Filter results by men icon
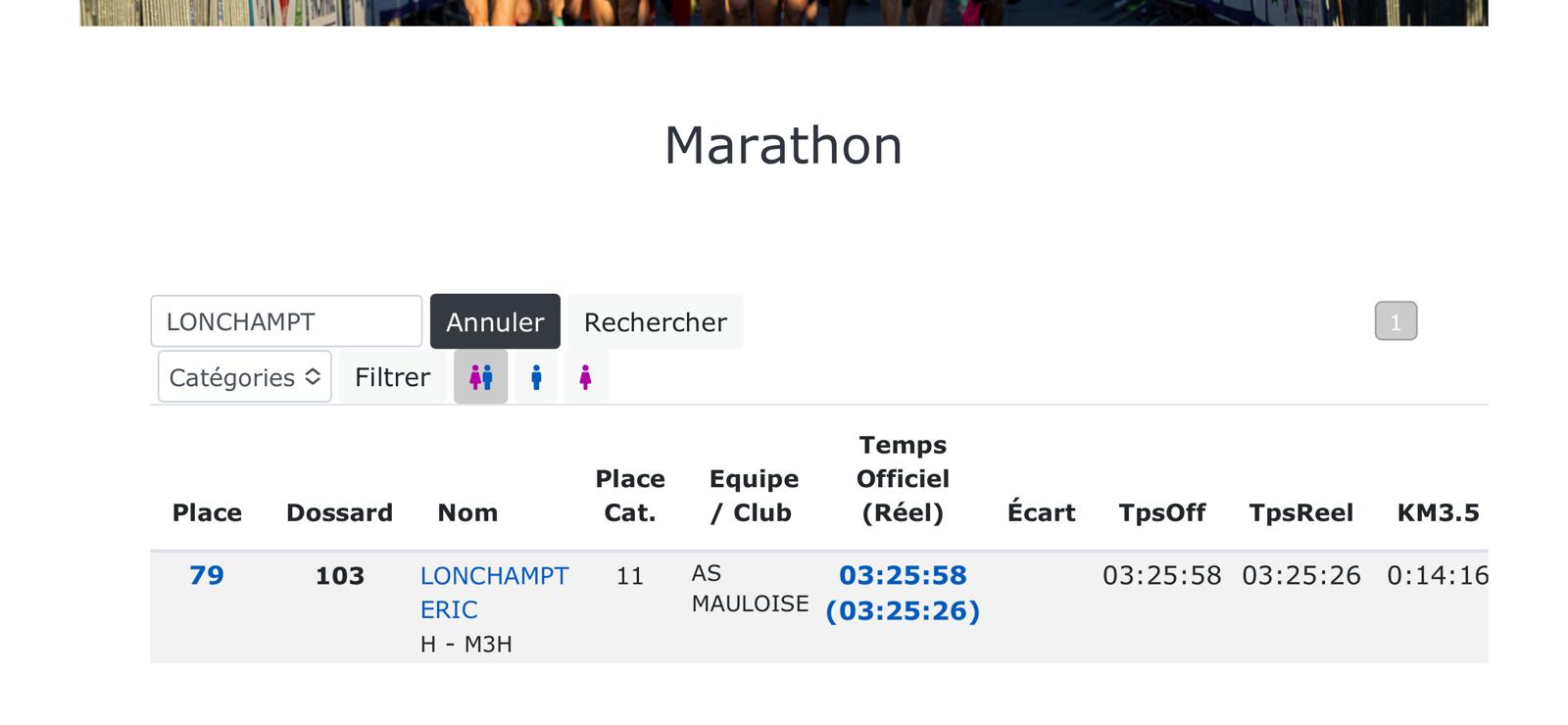Screen dimensions: 1568x725 536,377
